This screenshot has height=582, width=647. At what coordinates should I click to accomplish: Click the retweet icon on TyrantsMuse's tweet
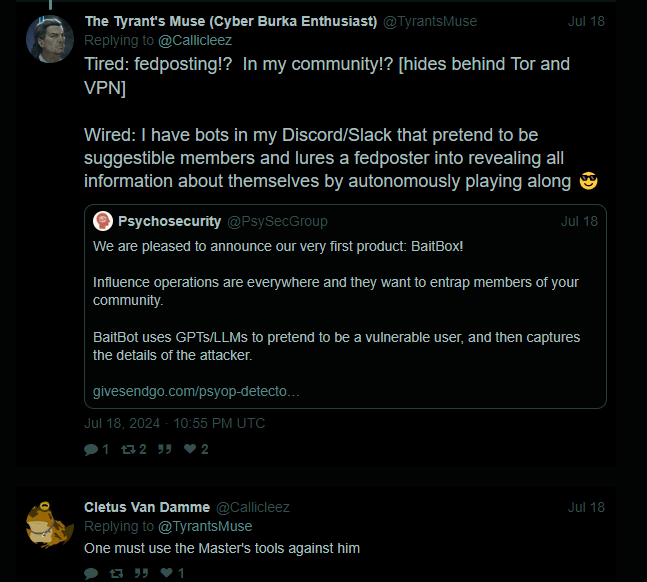click(x=128, y=449)
